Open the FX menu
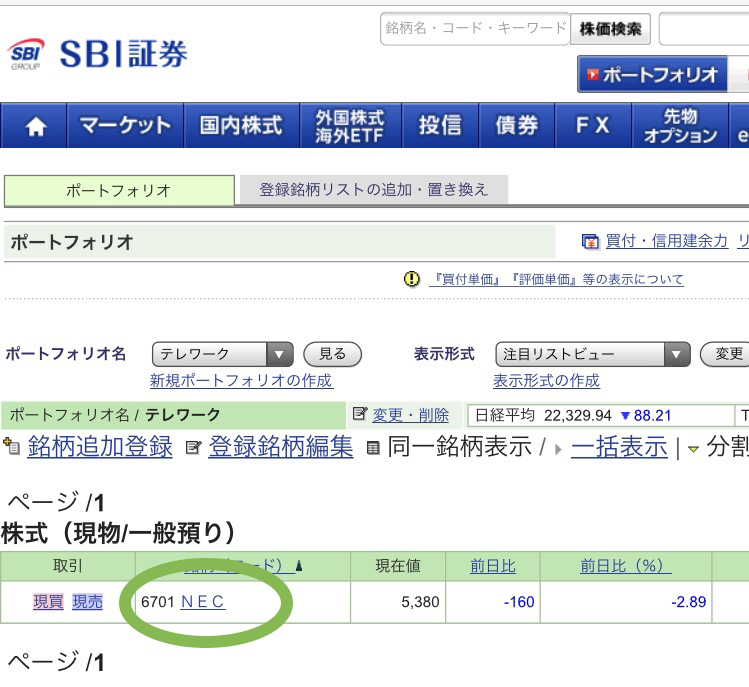The image size is (749, 687). [593, 126]
